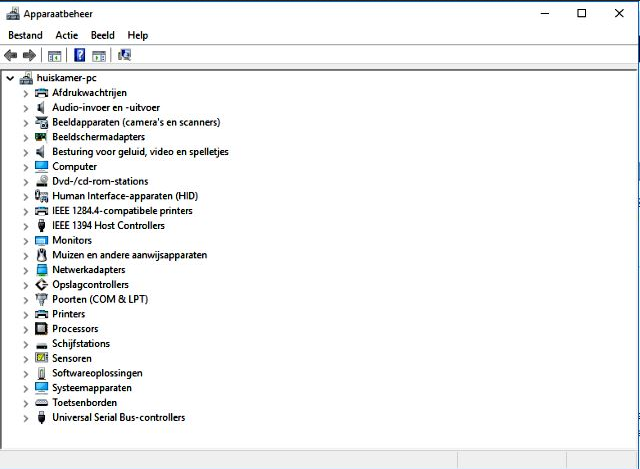The height and width of the screenshot is (469, 640).
Task: Select Besturing voor geluid, video en spelletjes
Action: coord(140,152)
